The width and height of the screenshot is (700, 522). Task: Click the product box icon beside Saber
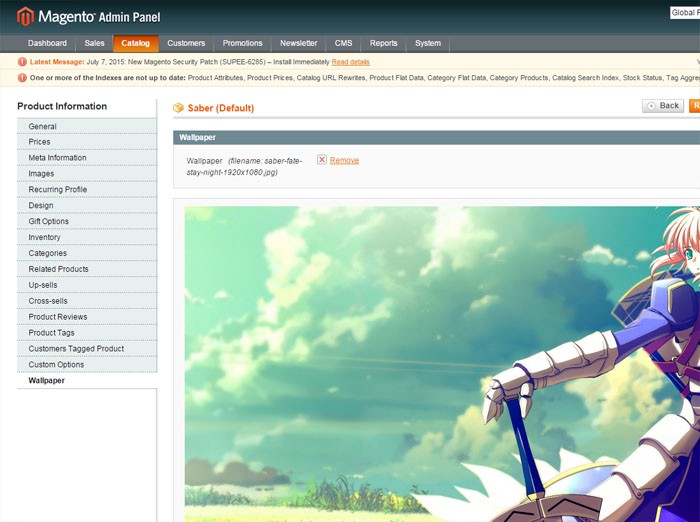pos(178,108)
